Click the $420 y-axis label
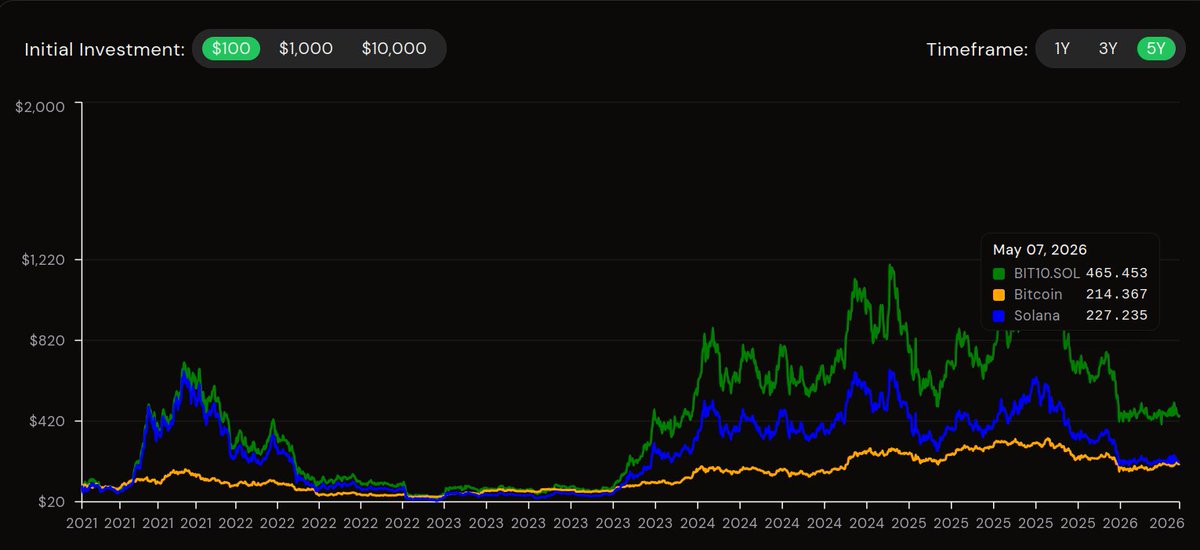The image size is (1200, 550). (x=48, y=421)
